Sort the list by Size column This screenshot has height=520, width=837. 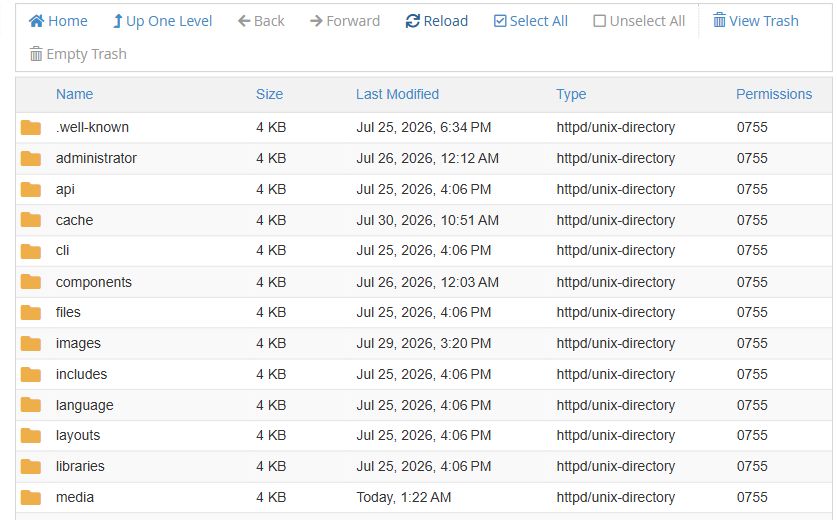pyautogui.click(x=269, y=94)
